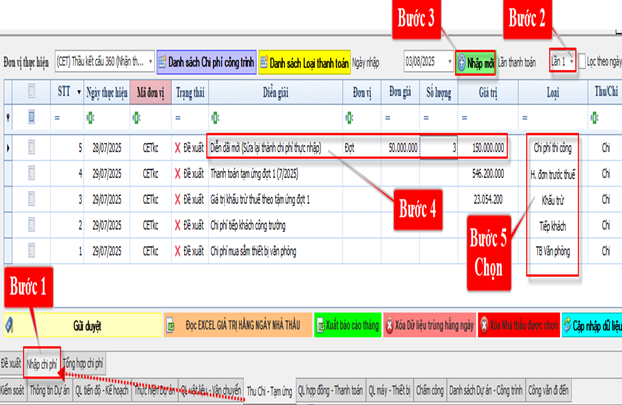
Task: Open the Ngày nhập date picker dropdown
Action: pos(446,62)
